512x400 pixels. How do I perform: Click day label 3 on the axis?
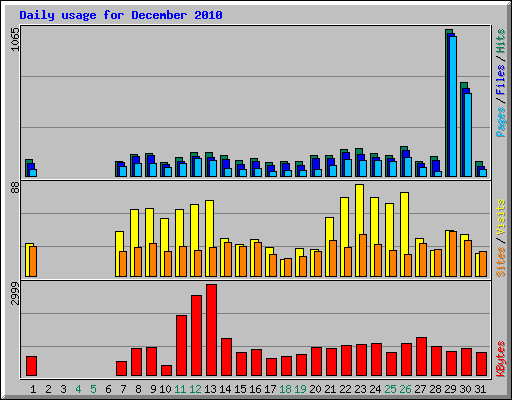(63, 389)
